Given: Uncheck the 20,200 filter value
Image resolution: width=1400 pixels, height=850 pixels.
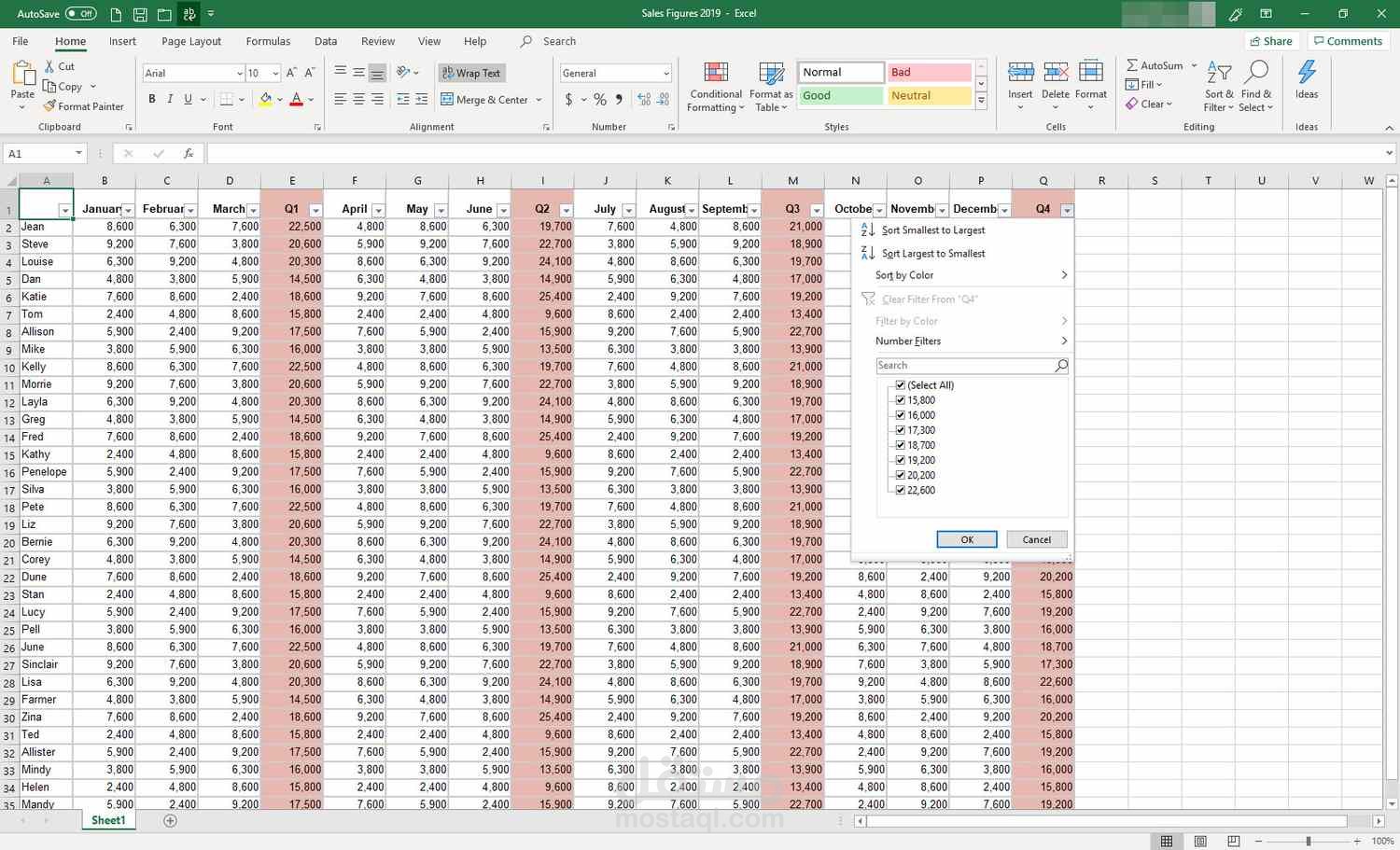Looking at the screenshot, I should click(x=900, y=475).
